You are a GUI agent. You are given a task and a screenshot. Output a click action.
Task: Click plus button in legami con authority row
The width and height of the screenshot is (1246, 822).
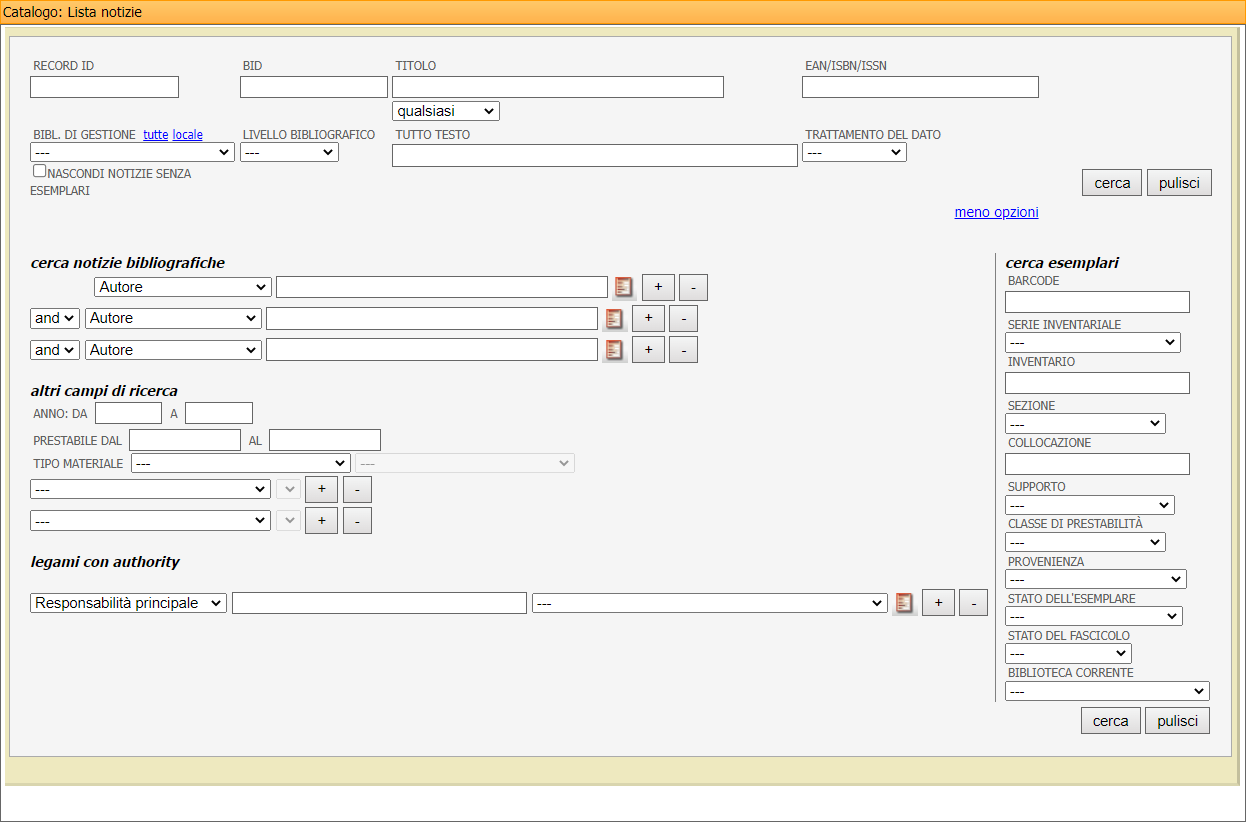pos(938,603)
